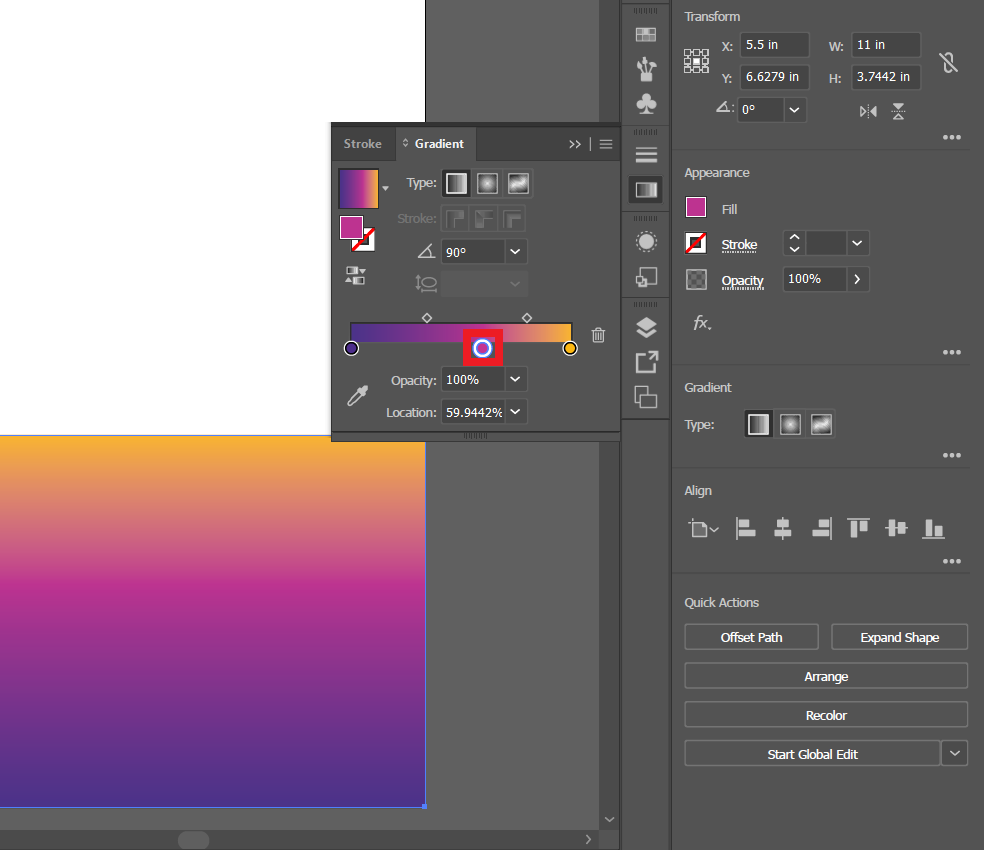The image size is (984, 850).
Task: Select the Linear gradient type icon
Action: [456, 183]
